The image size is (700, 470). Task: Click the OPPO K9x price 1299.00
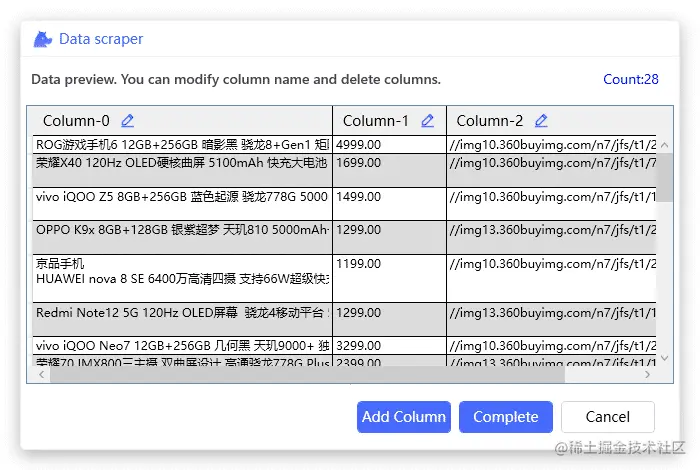point(389,237)
